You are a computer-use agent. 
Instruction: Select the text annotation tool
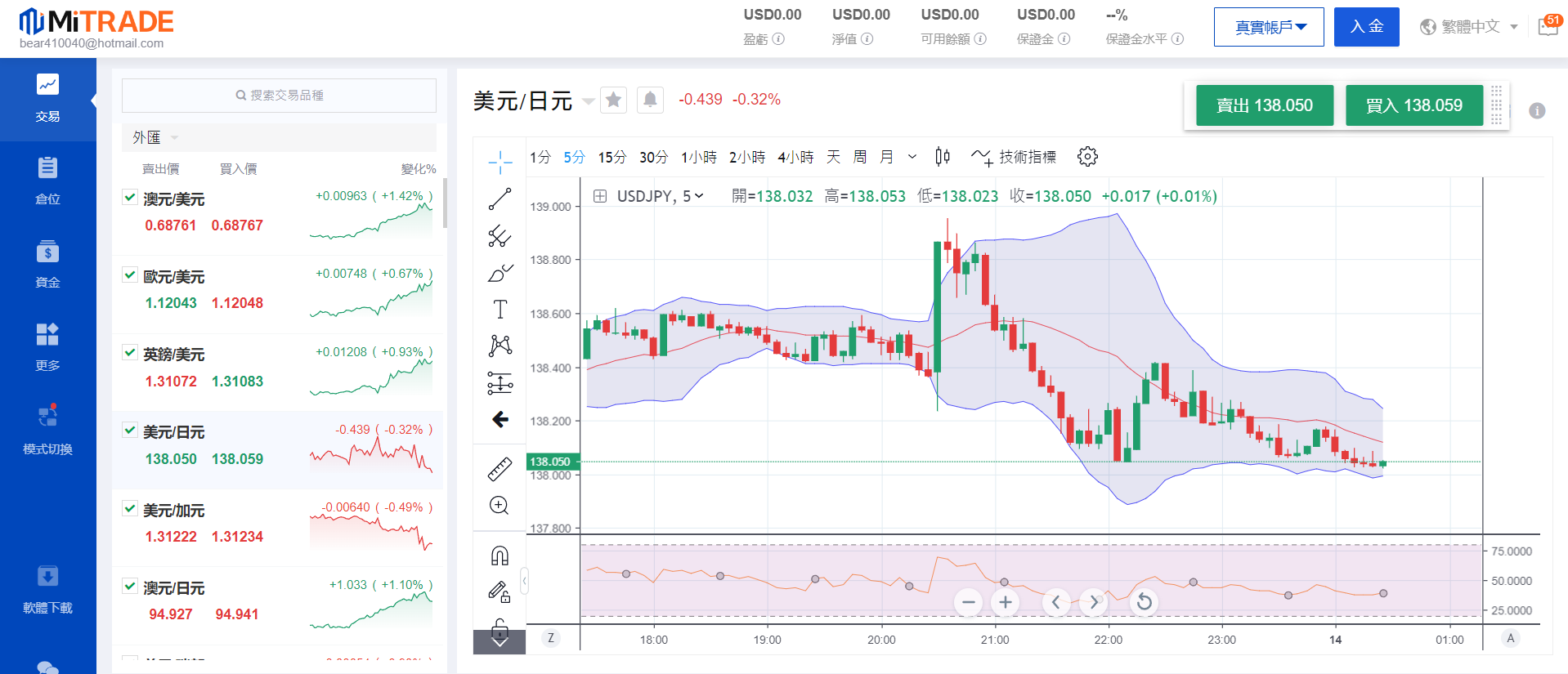coord(500,309)
